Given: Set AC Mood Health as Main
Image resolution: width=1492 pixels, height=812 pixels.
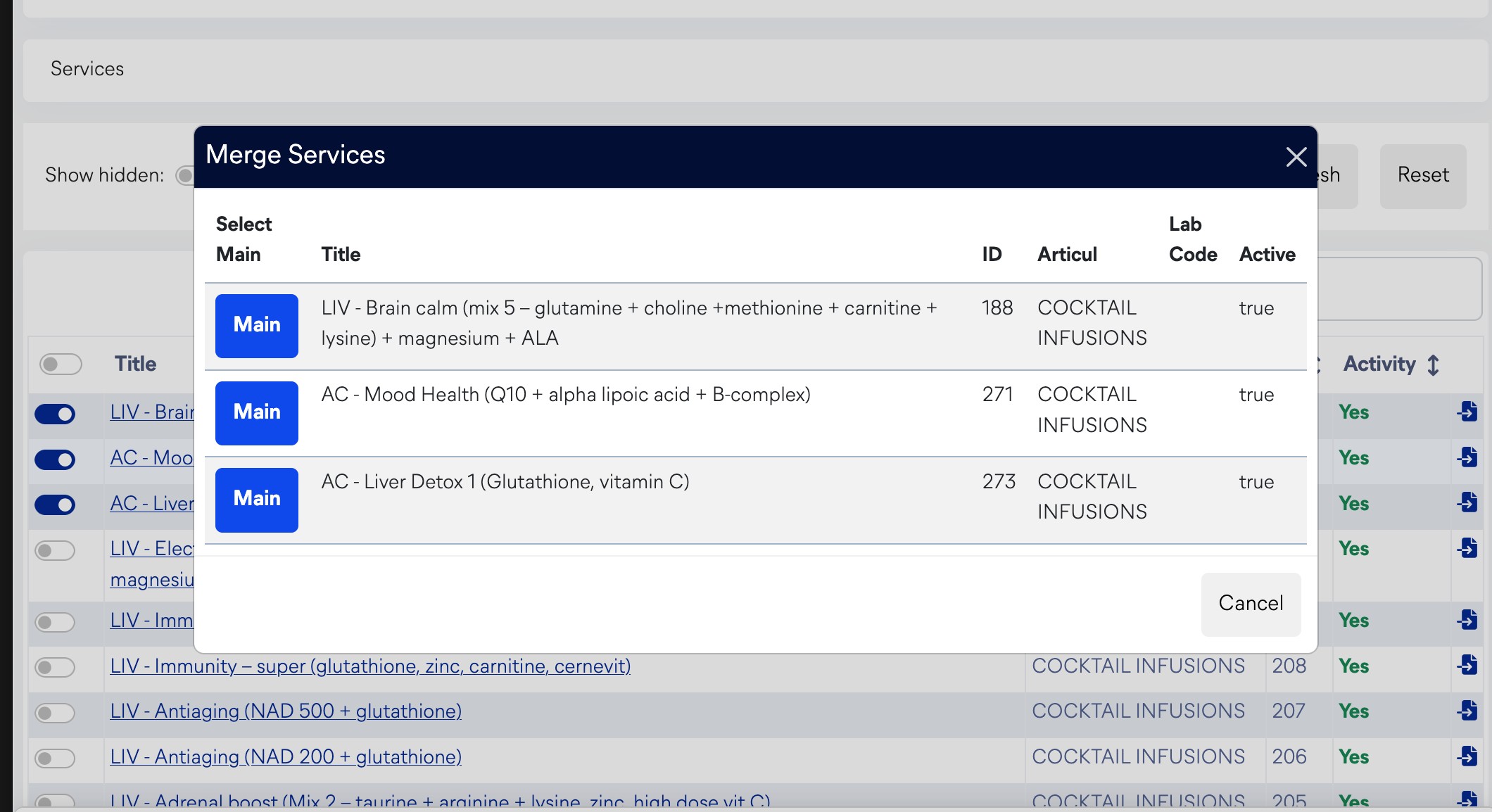Looking at the screenshot, I should tap(256, 412).
